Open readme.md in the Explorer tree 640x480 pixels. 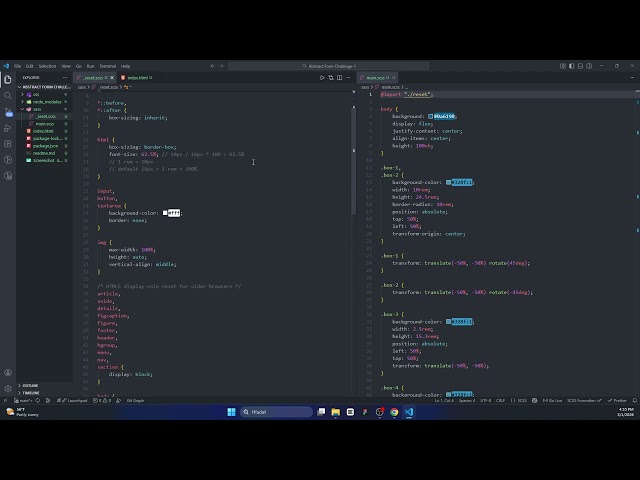pyautogui.click(x=44, y=153)
